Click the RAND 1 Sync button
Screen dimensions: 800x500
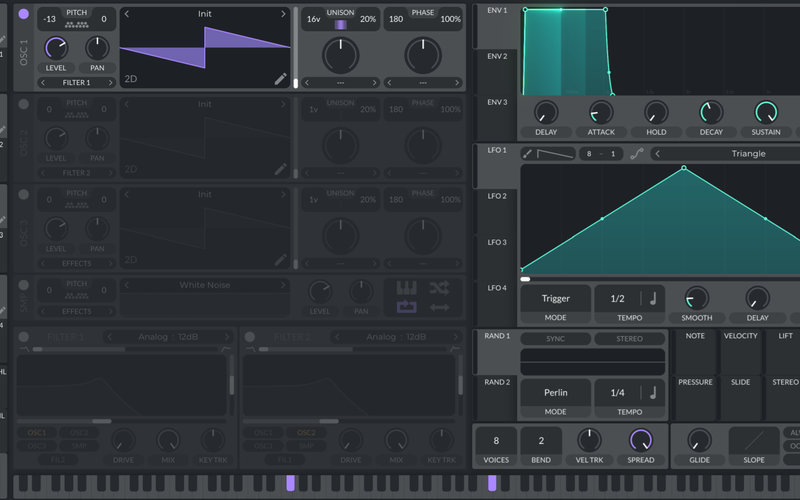555,339
